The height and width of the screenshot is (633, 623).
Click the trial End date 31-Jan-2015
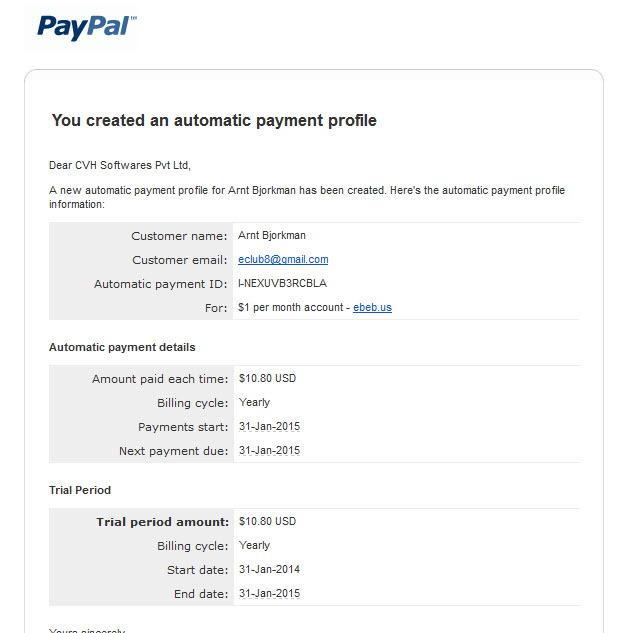coord(269,593)
